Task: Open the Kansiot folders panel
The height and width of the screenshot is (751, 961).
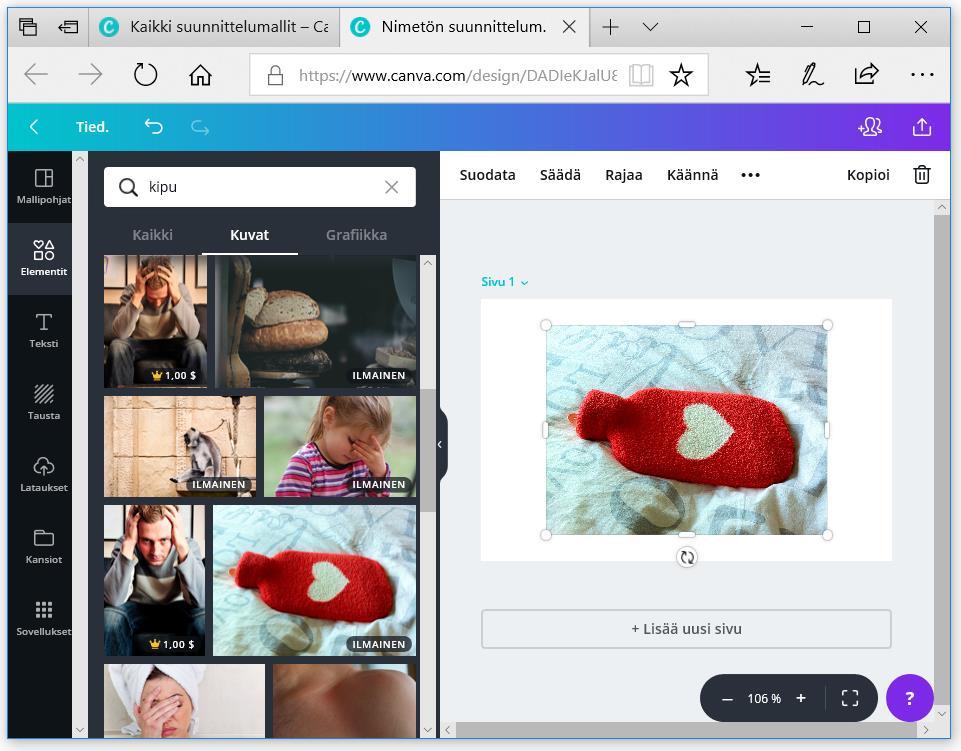Action: (43, 546)
